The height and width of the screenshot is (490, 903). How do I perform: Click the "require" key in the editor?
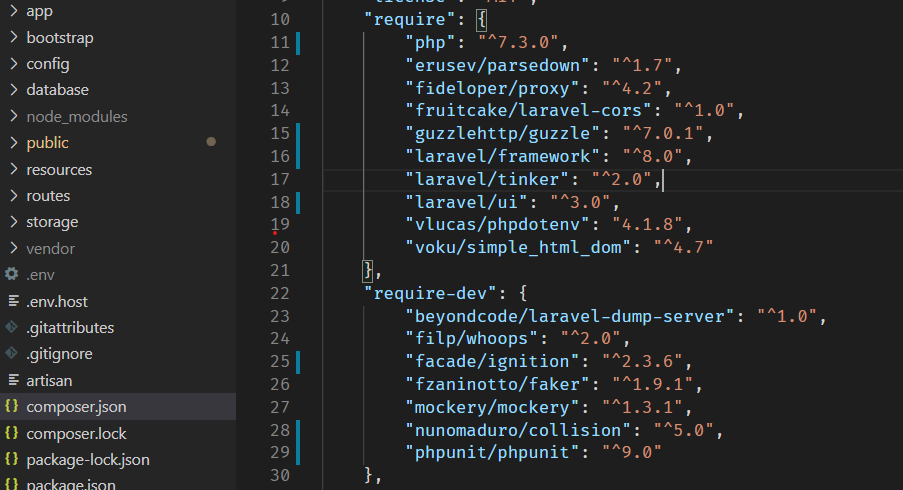(410, 20)
